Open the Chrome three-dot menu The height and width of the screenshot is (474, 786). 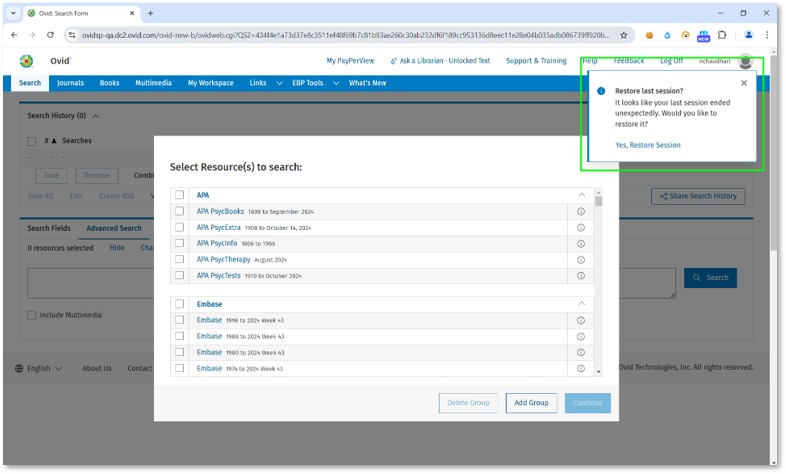(766, 35)
